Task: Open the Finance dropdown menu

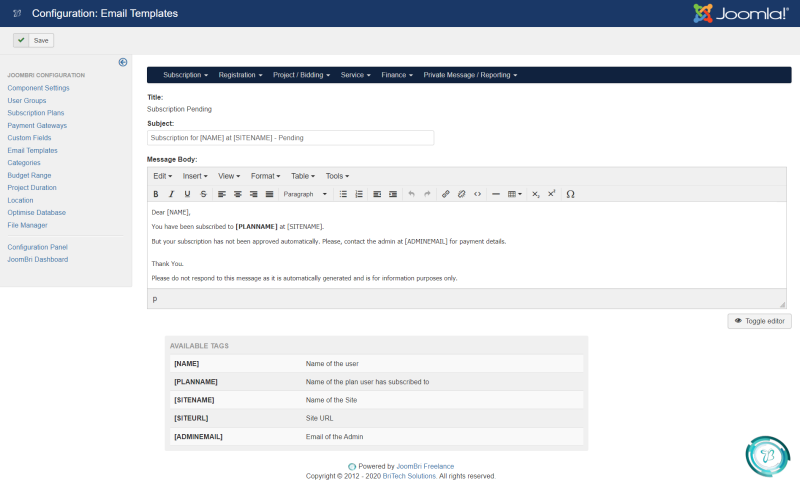Action: pos(397,75)
